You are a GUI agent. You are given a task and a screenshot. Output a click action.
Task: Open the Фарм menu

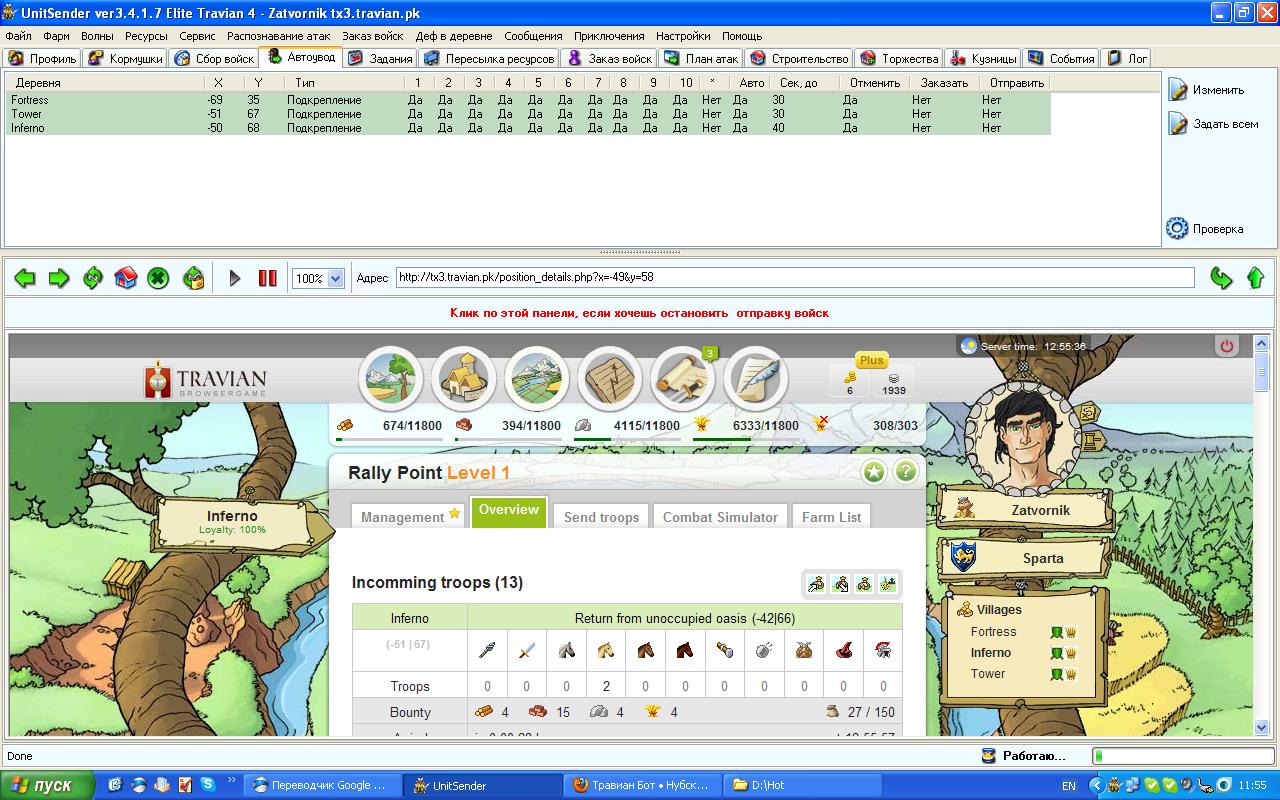56,36
